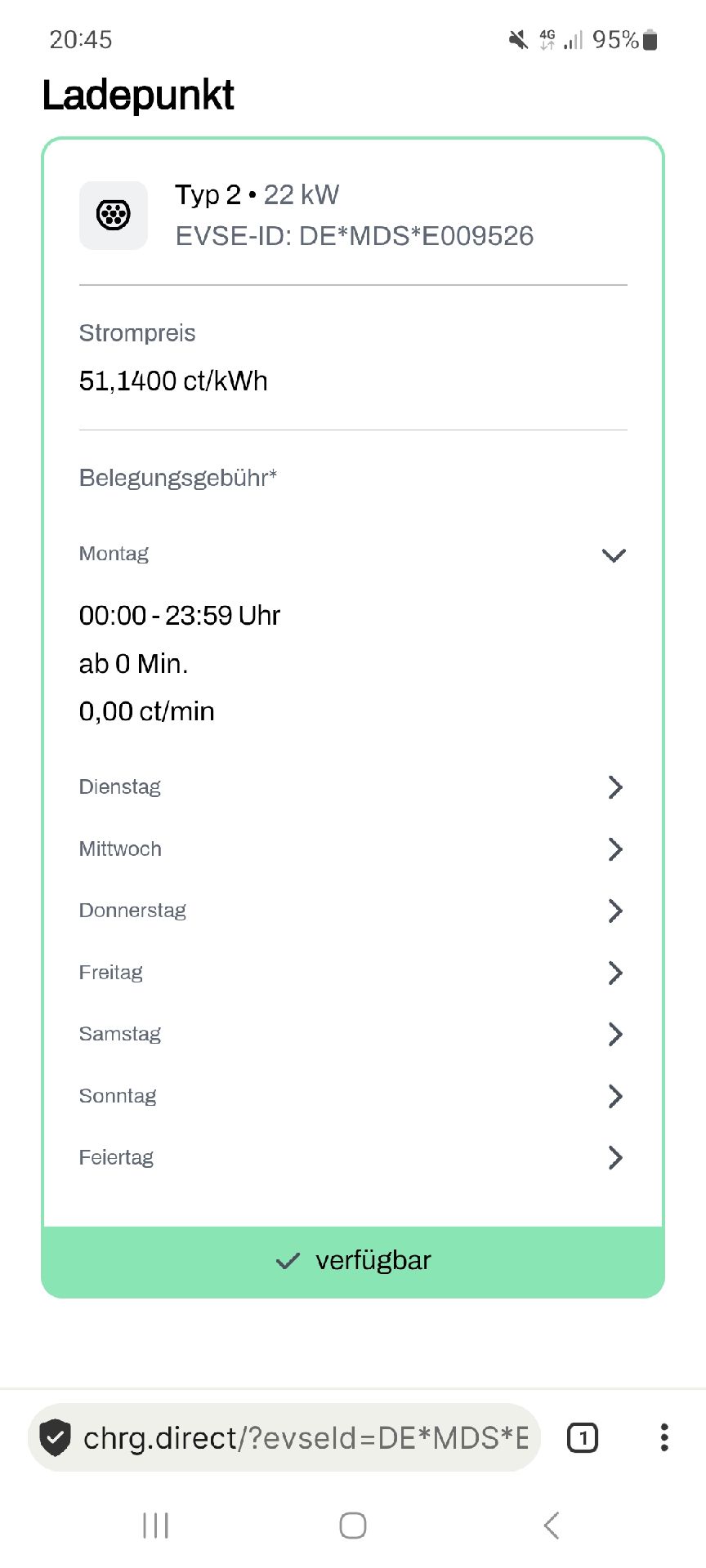Open the browser tab switcher icon
Viewport: 706px width, 1568px height.
coord(583,1437)
